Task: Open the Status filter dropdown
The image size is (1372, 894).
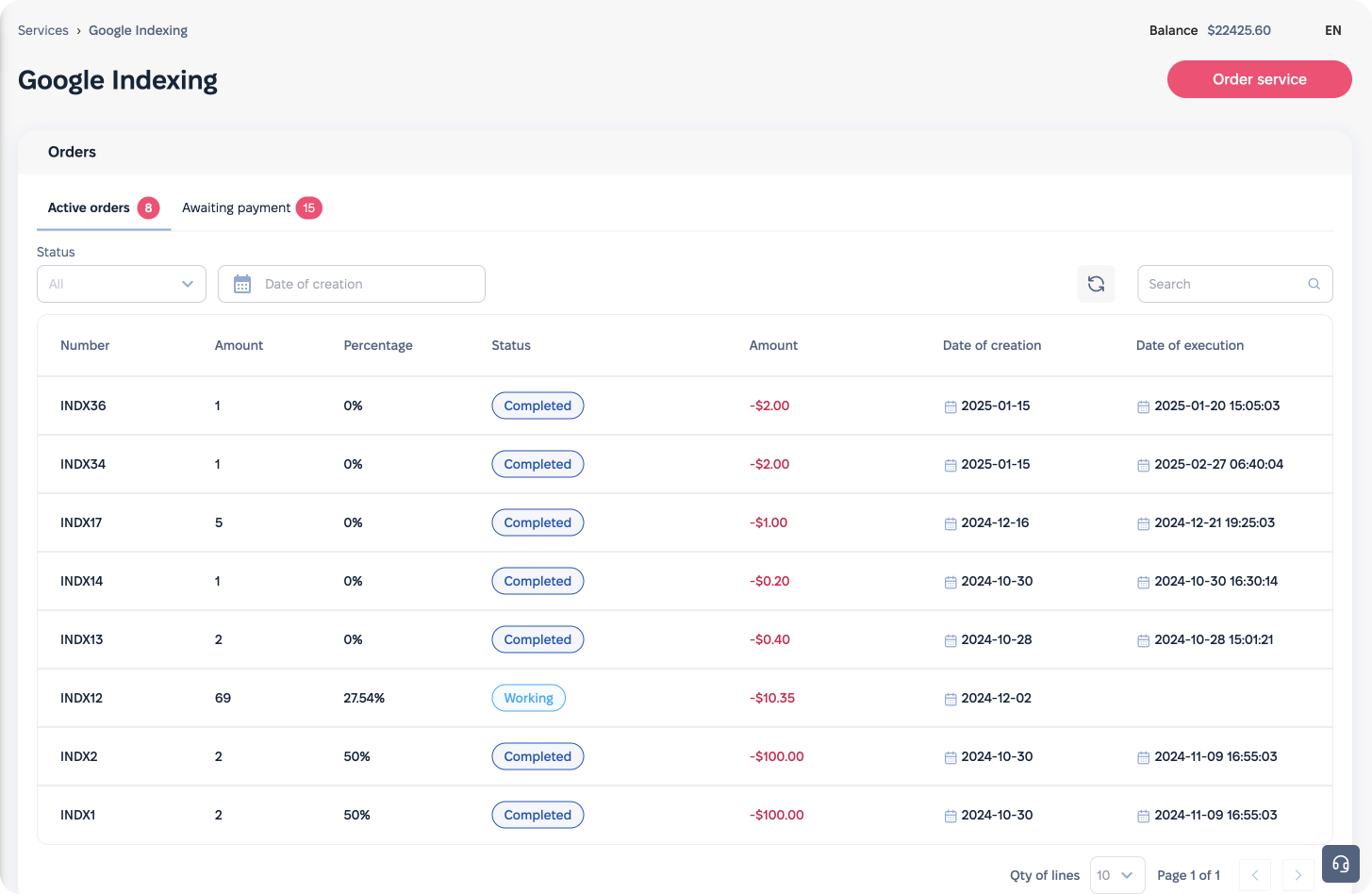Action: [121, 284]
